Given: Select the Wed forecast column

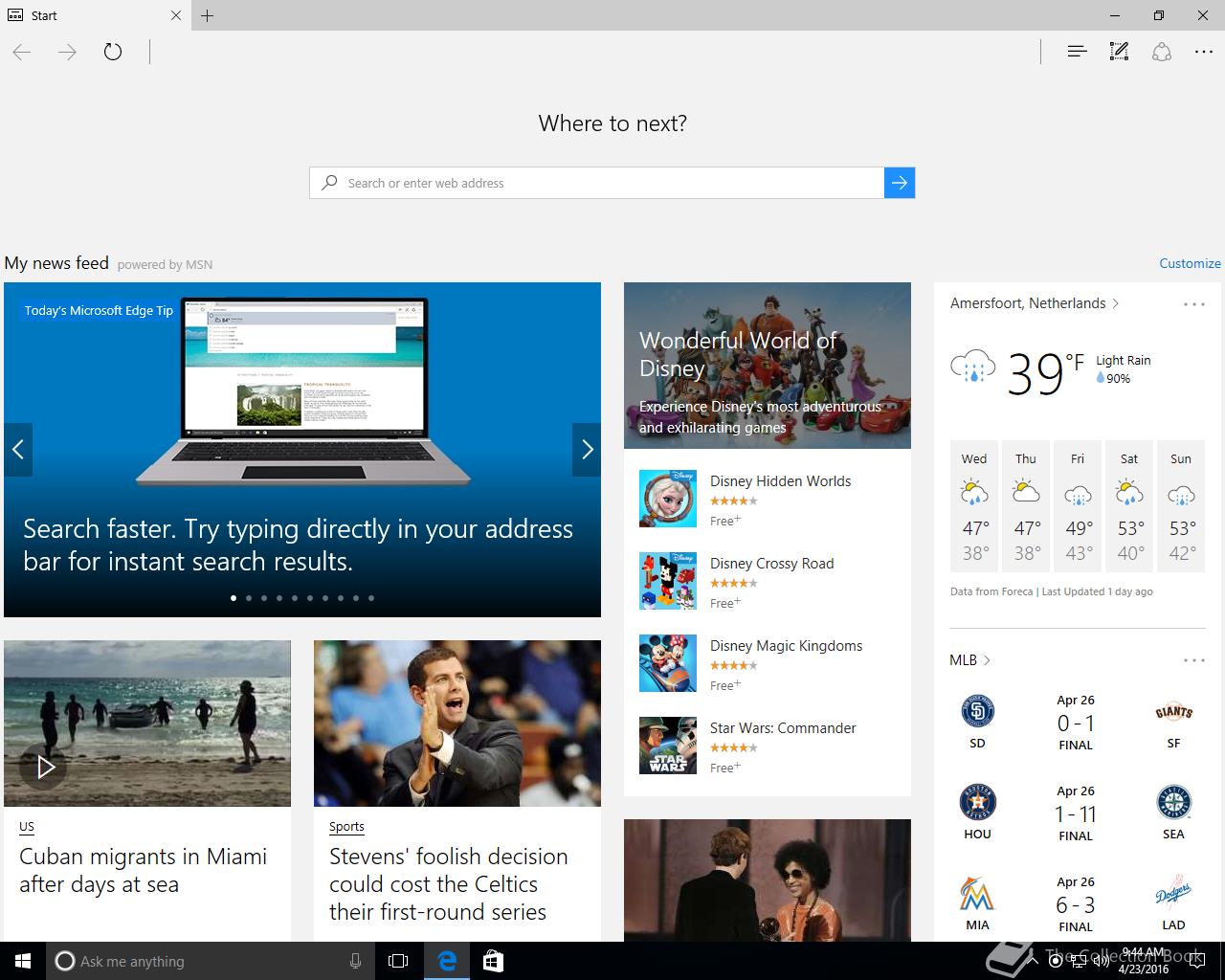Looking at the screenshot, I should click(x=974, y=506).
